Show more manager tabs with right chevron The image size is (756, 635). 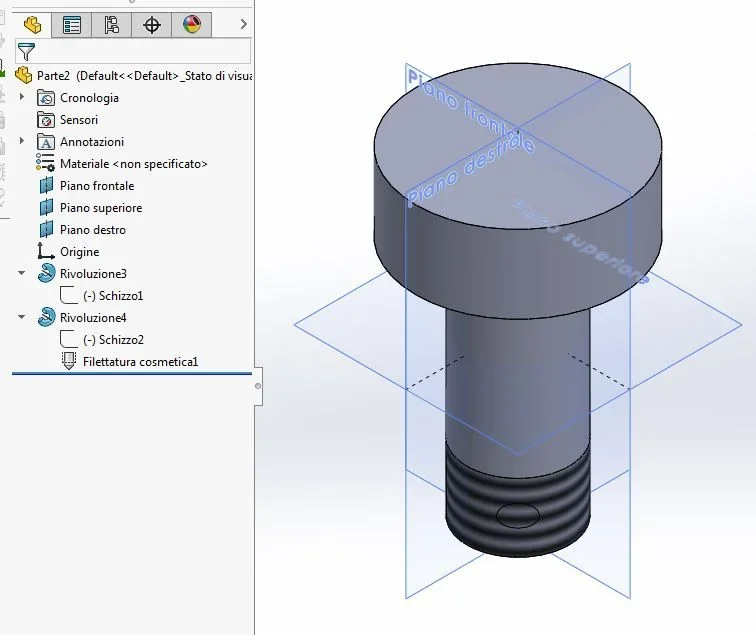(243, 24)
